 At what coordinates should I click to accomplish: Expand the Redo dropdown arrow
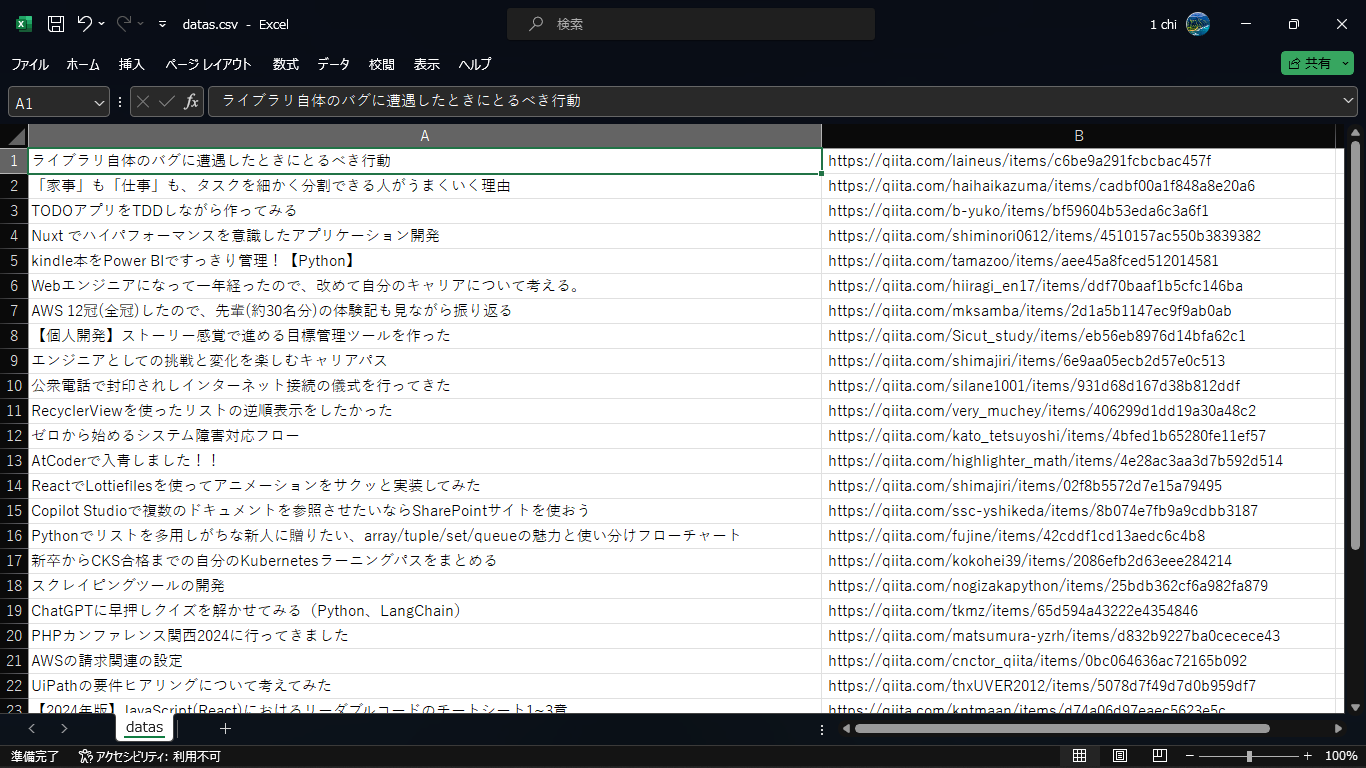coord(140,23)
